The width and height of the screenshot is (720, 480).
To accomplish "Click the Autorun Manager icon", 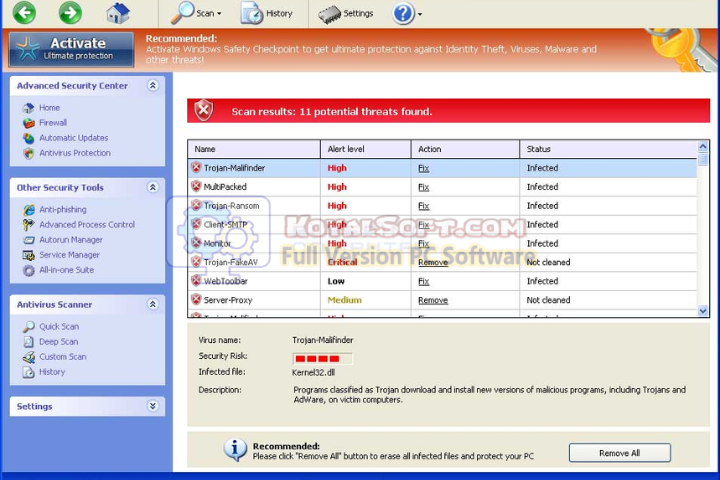I will point(28,240).
